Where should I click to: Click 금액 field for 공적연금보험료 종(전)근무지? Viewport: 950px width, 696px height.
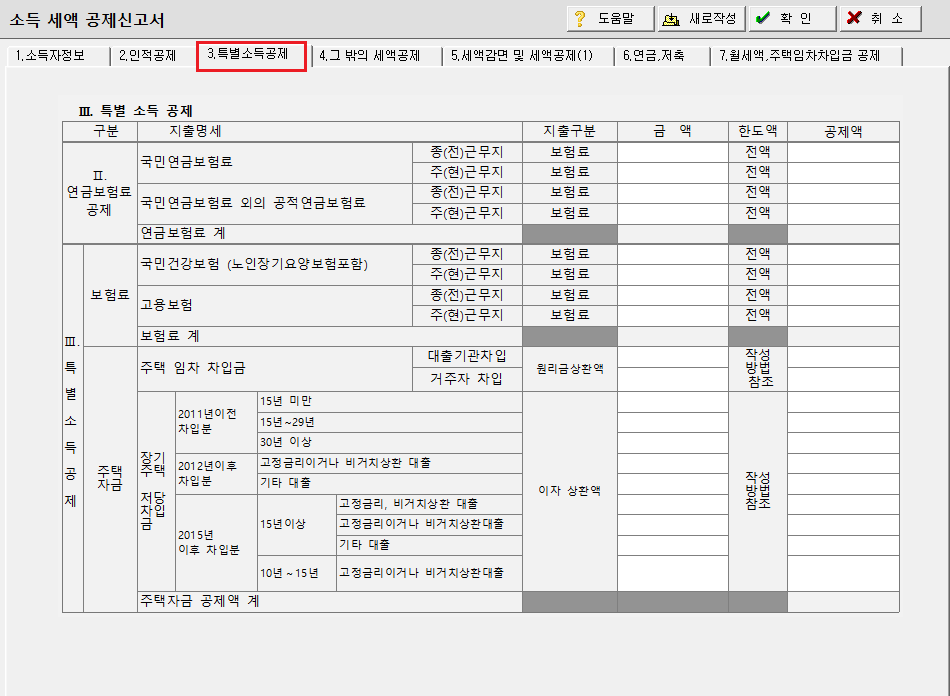[673, 193]
